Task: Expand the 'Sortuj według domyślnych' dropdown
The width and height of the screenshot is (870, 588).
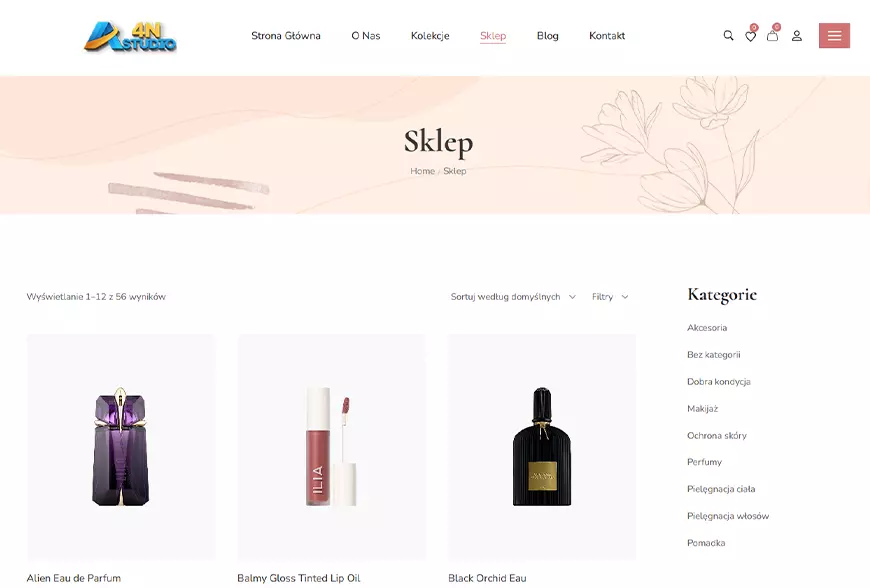Action: click(x=513, y=297)
